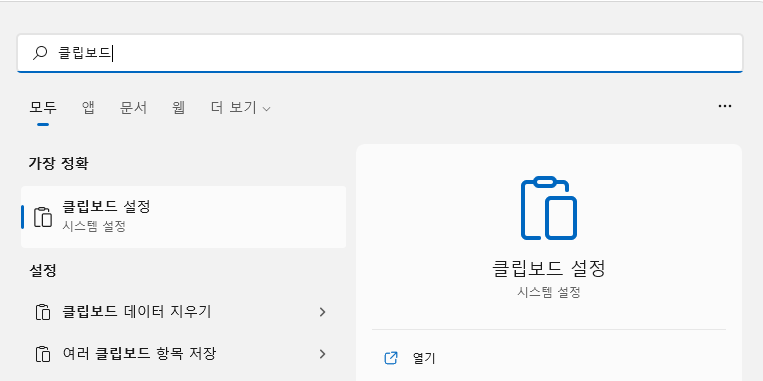
Task: Click the open-in-new-window icon next to 열기
Action: [391, 358]
